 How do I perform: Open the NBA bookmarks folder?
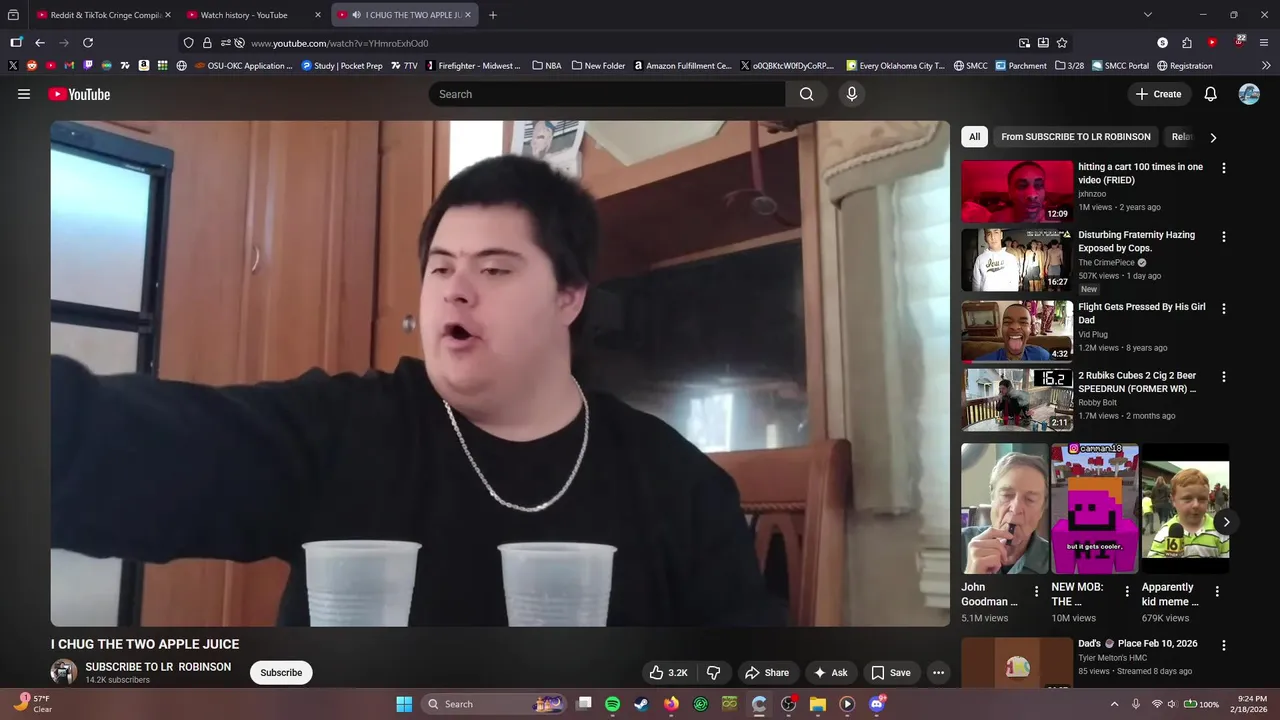pyautogui.click(x=547, y=66)
